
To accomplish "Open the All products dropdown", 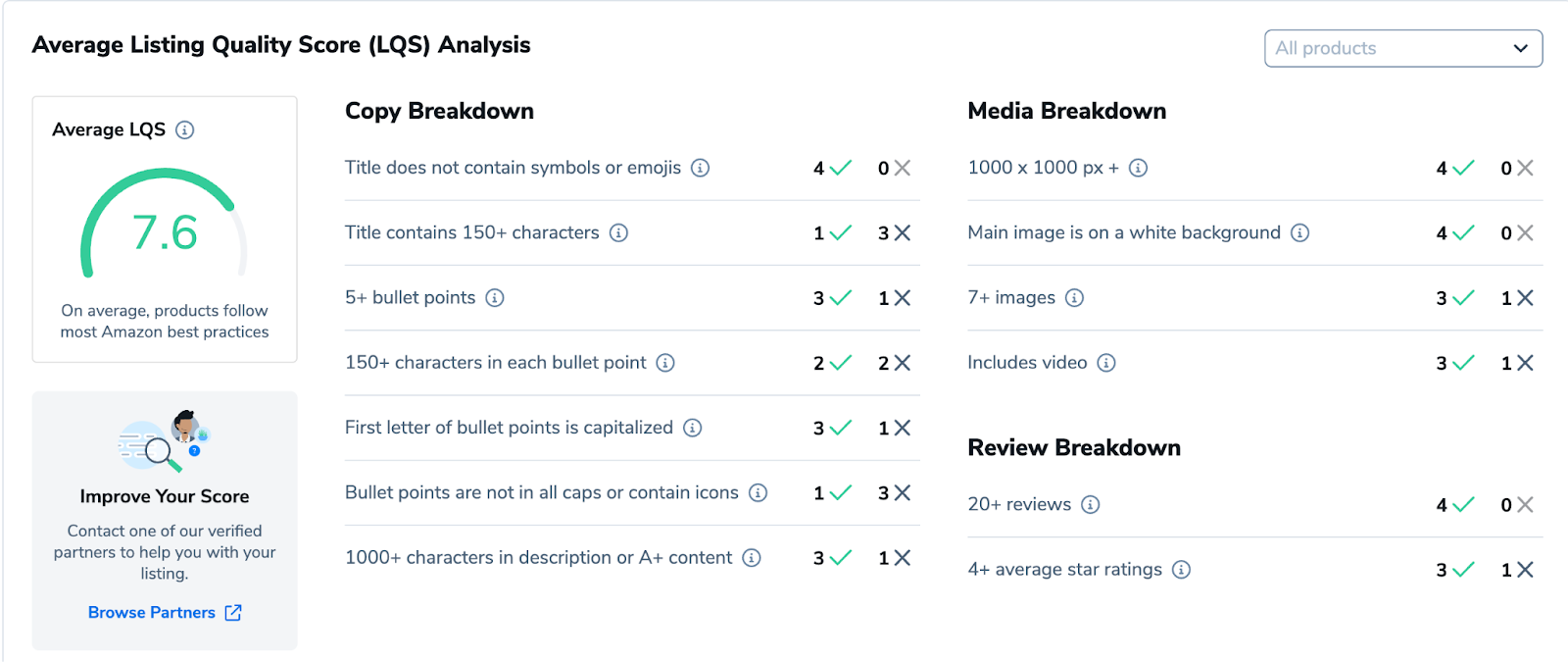I will click(x=1403, y=48).
